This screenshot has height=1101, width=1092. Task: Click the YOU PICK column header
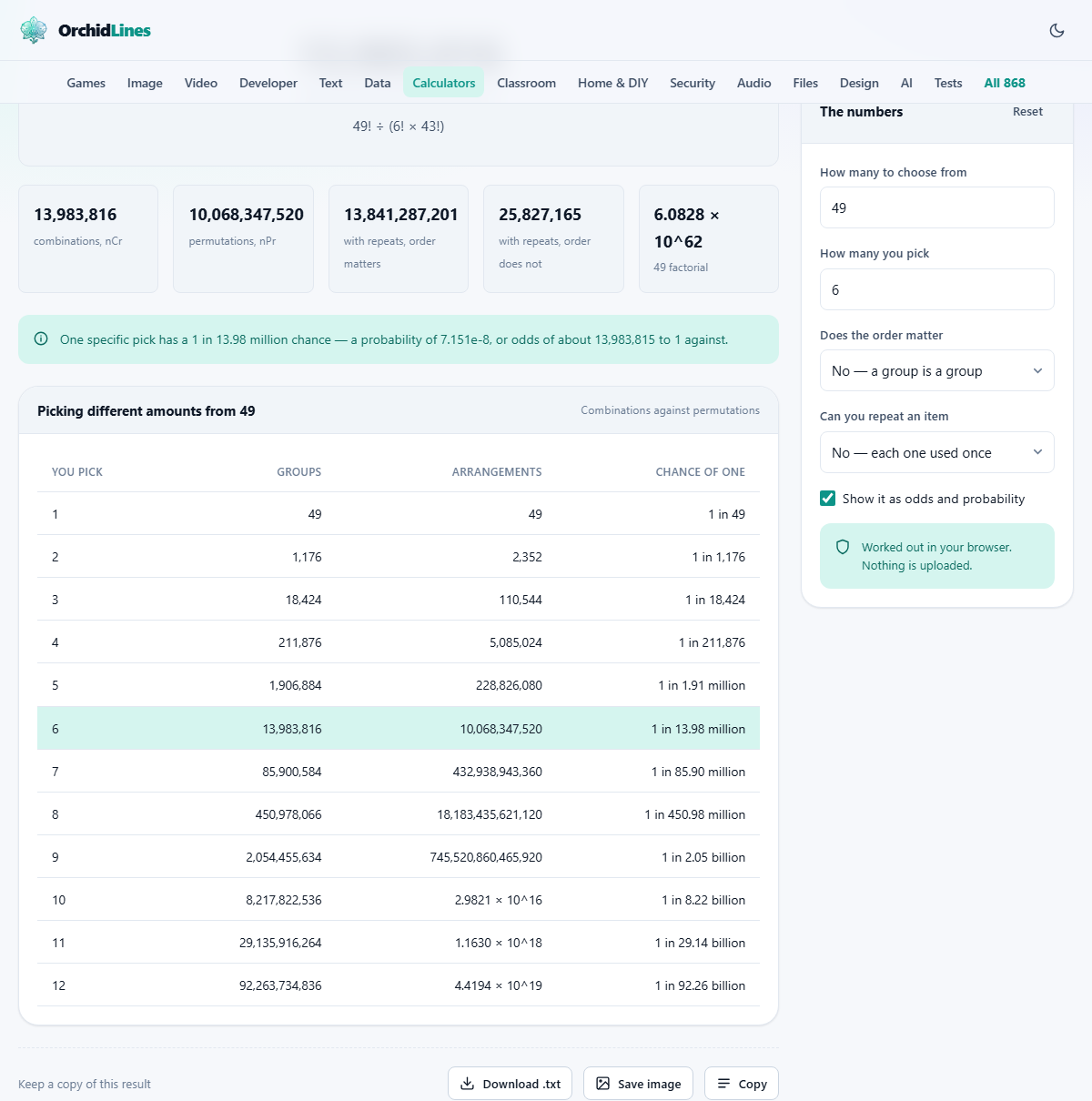click(77, 472)
